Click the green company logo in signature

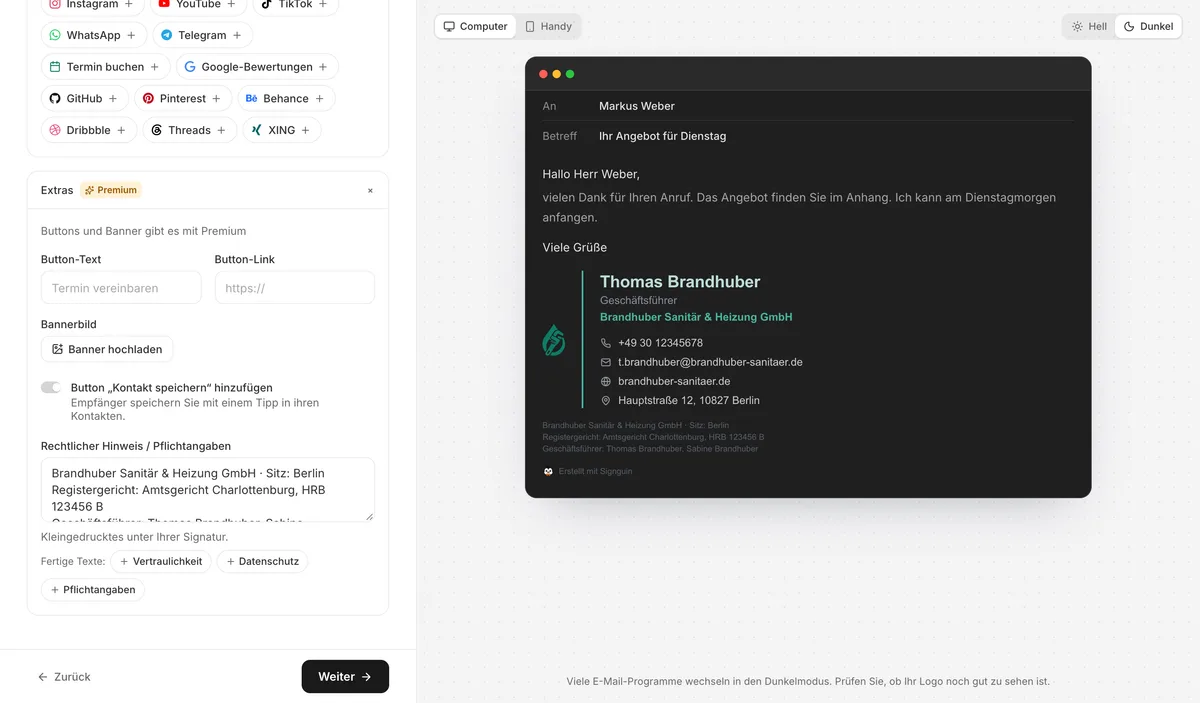[554, 340]
